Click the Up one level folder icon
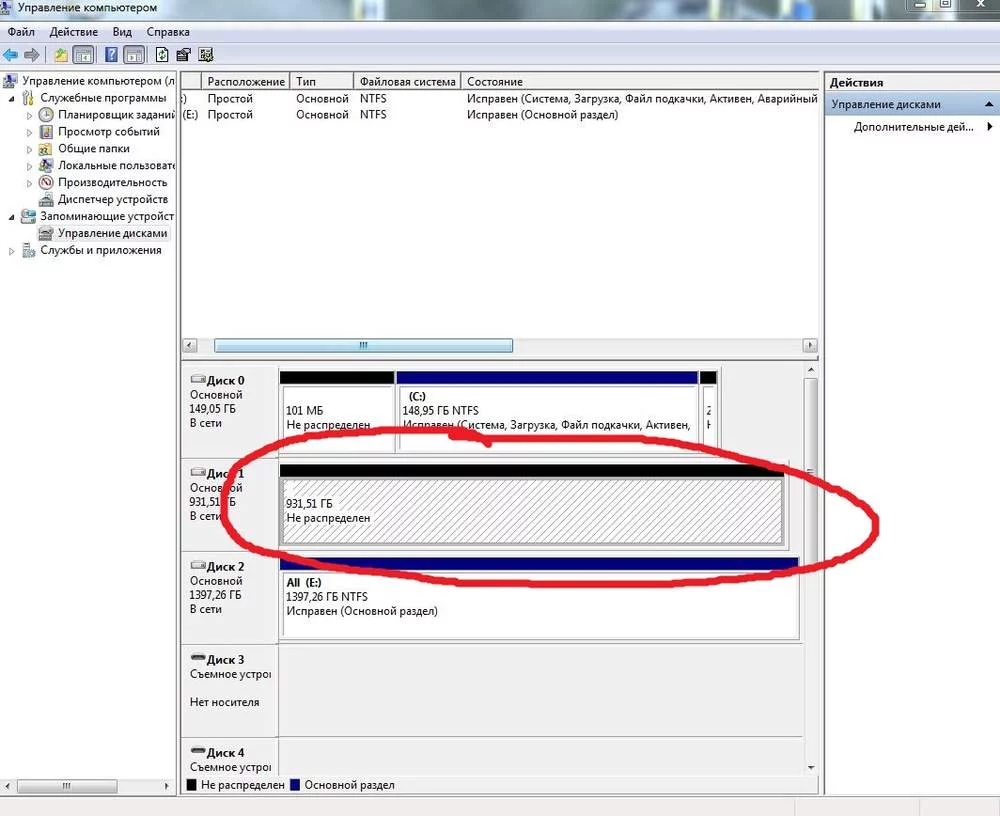This screenshot has width=1000, height=816. 61,56
